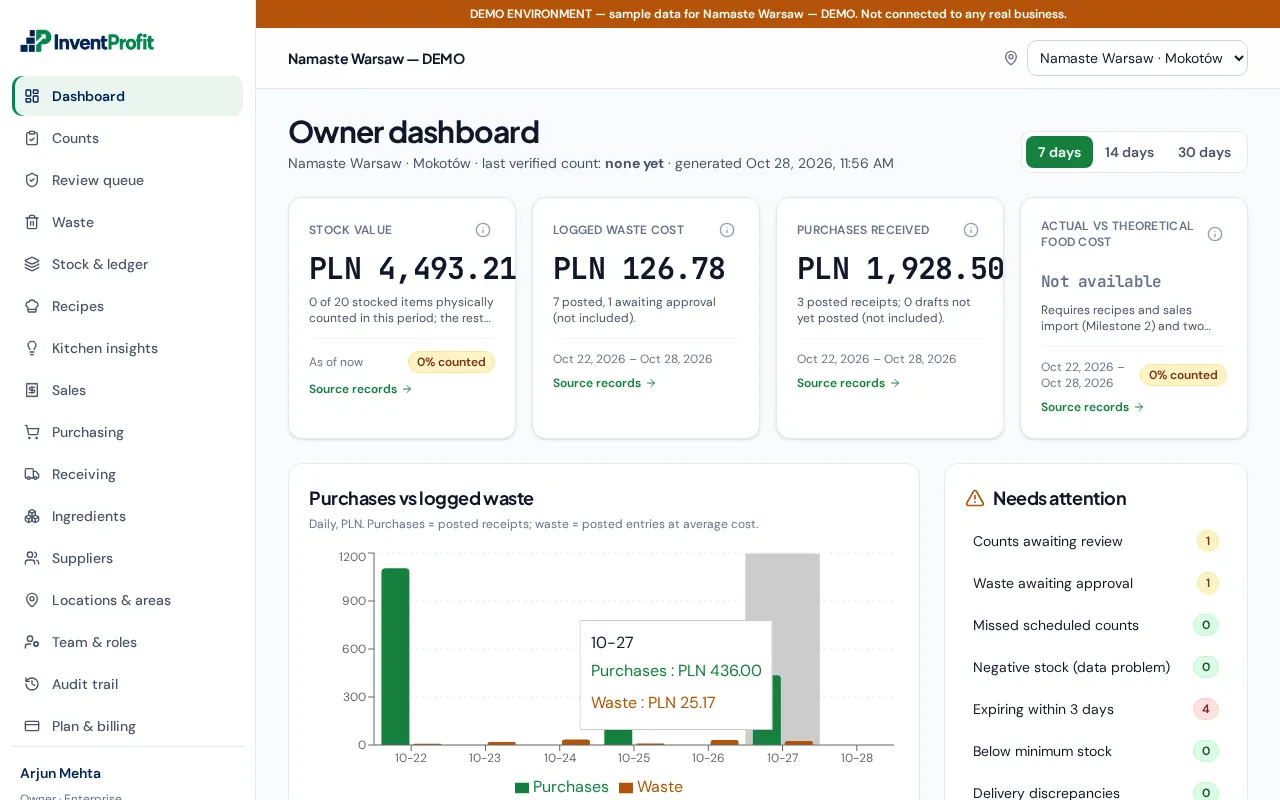
Task: Open Waste trash icon in sidebar
Action: tap(32, 222)
